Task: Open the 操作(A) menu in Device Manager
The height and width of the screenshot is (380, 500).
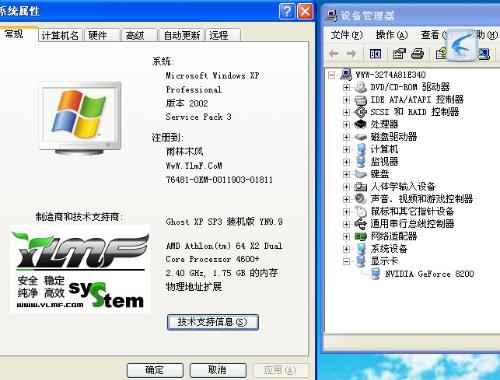Action: pyautogui.click(x=391, y=35)
